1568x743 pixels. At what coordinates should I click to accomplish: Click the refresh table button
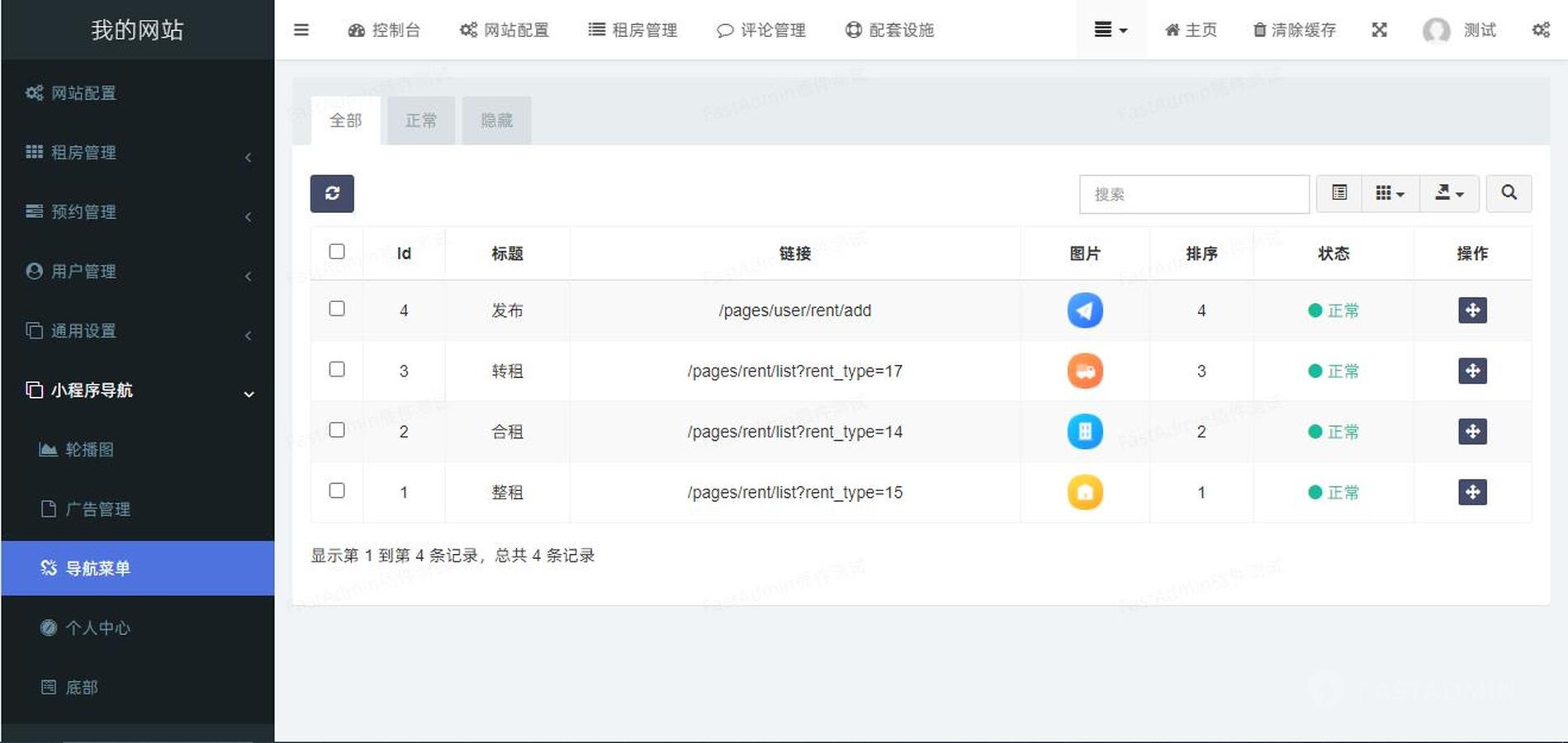[332, 193]
